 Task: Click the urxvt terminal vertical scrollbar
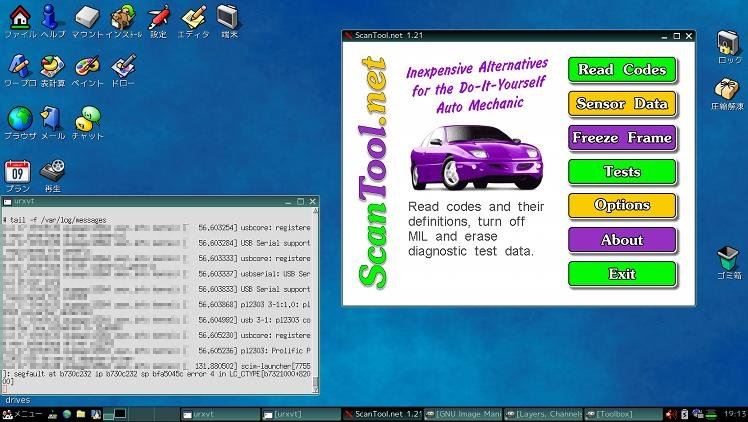(x=315, y=299)
